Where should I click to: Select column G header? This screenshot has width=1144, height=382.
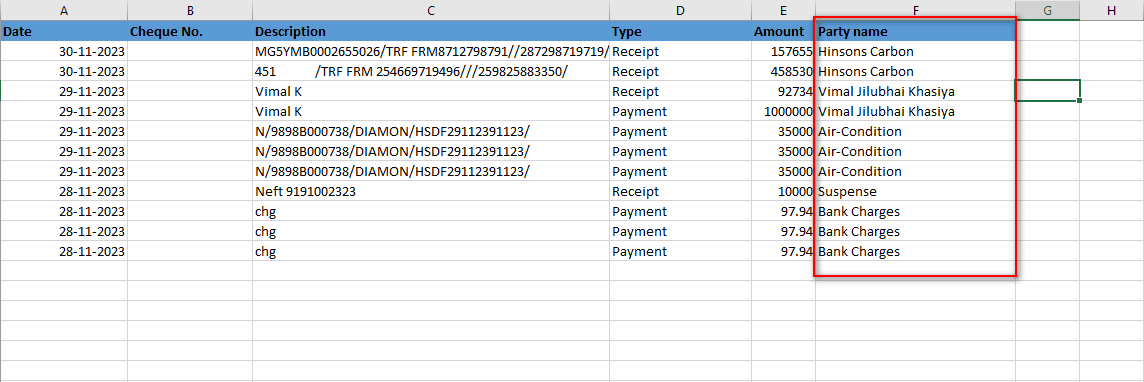(x=1047, y=10)
